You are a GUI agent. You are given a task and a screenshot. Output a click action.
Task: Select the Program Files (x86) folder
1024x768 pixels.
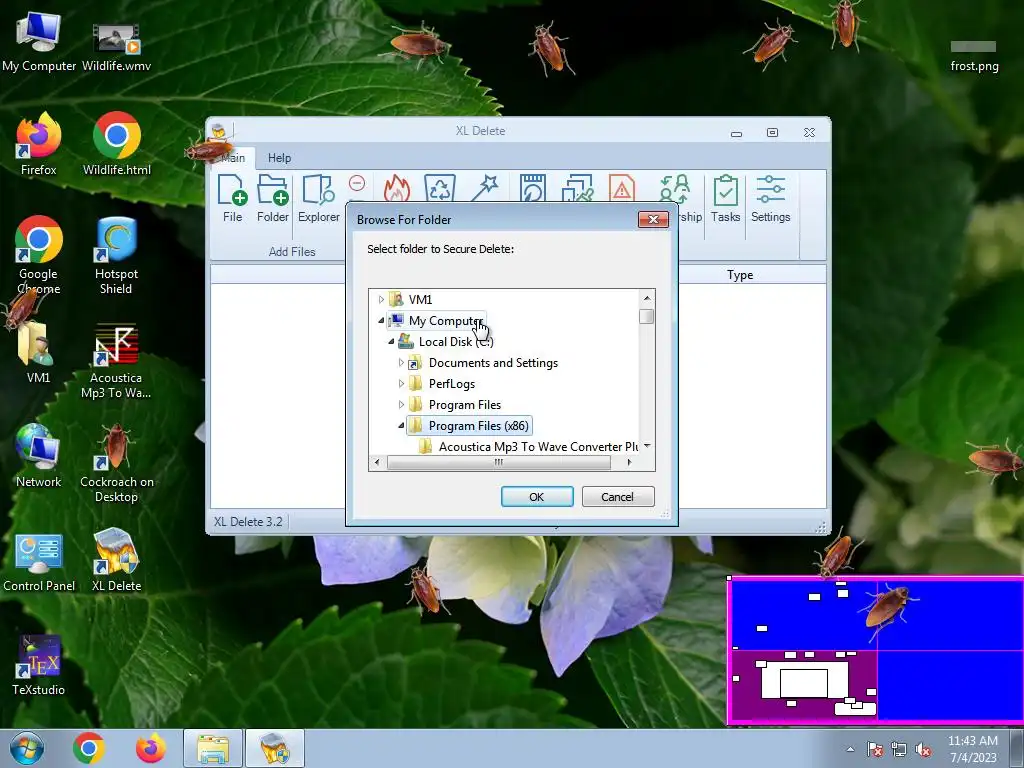tap(478, 426)
